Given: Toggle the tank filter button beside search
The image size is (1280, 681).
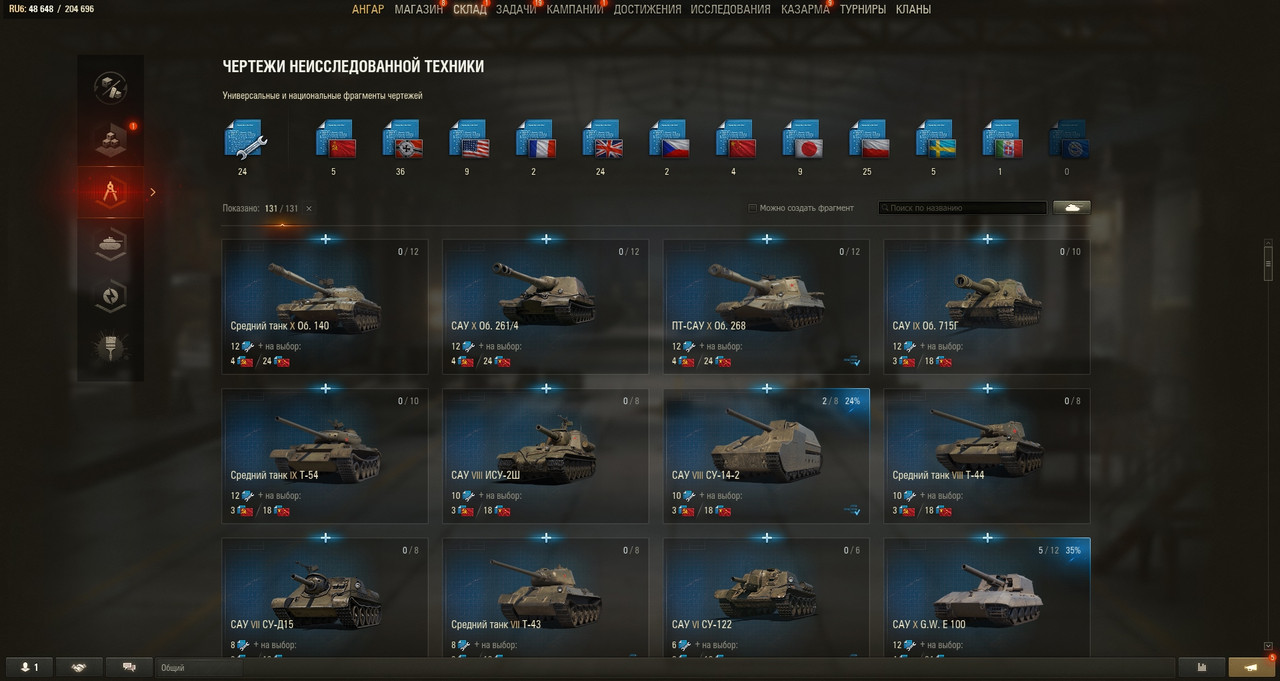Looking at the screenshot, I should (1071, 208).
